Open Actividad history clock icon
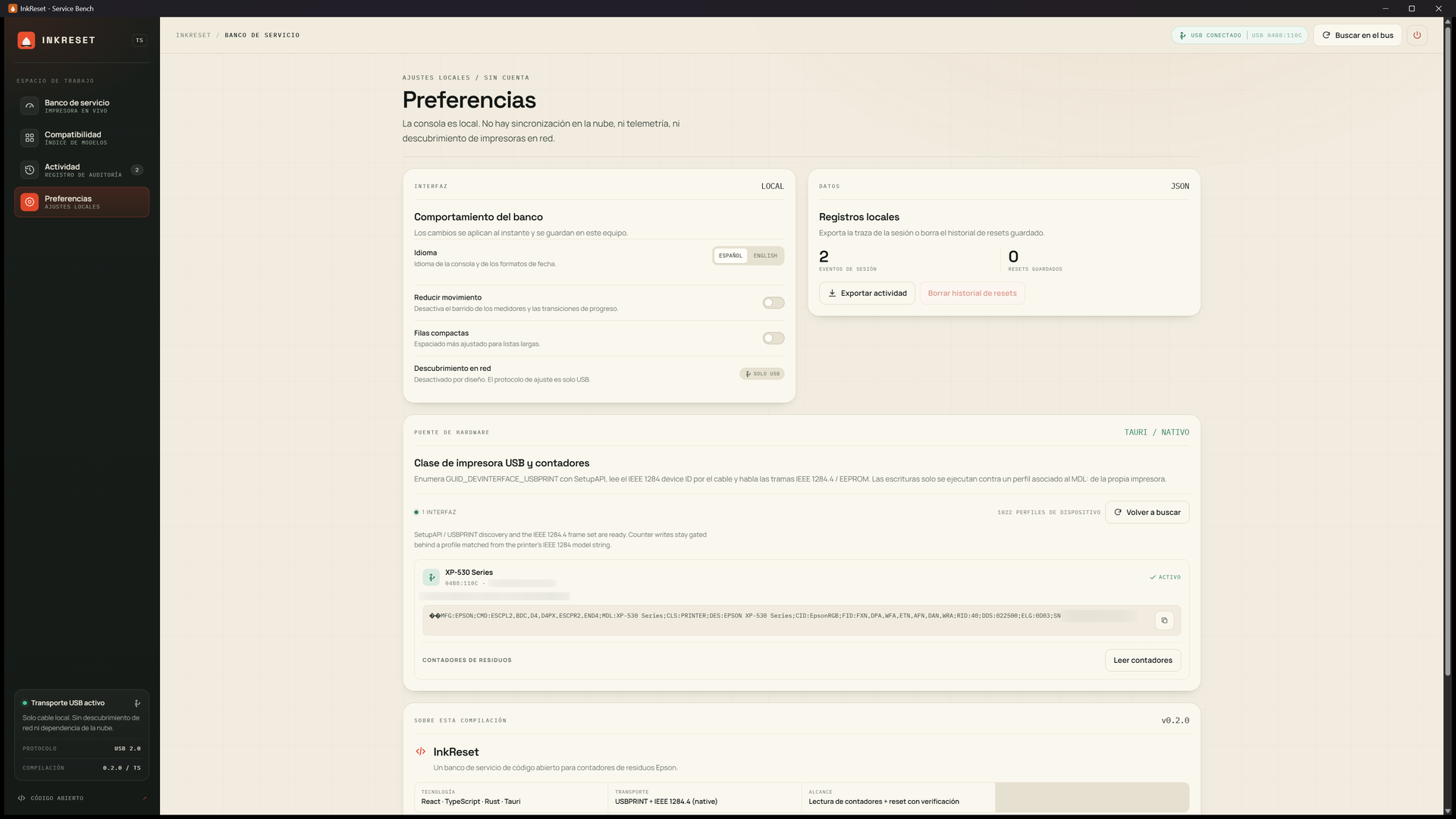The height and width of the screenshot is (819, 1456). tap(30, 170)
